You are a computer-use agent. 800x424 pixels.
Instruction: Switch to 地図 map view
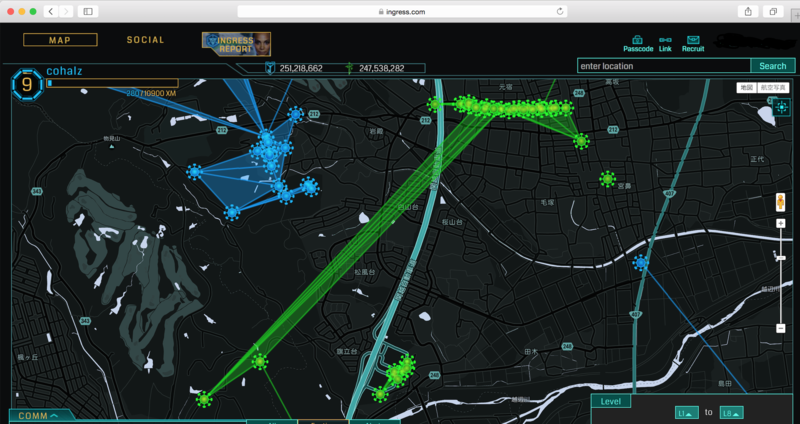click(747, 88)
